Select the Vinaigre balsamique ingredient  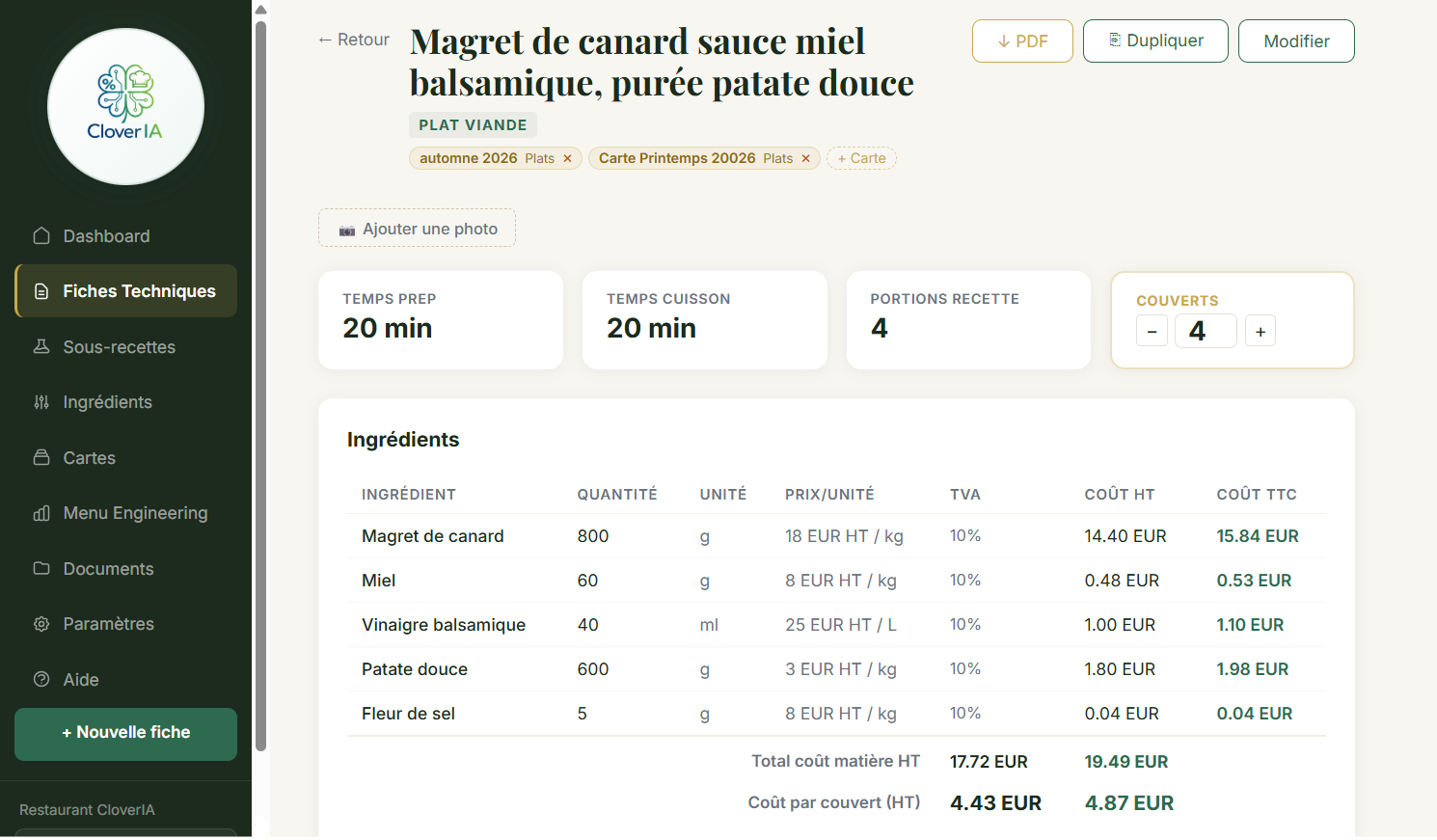[x=444, y=625]
